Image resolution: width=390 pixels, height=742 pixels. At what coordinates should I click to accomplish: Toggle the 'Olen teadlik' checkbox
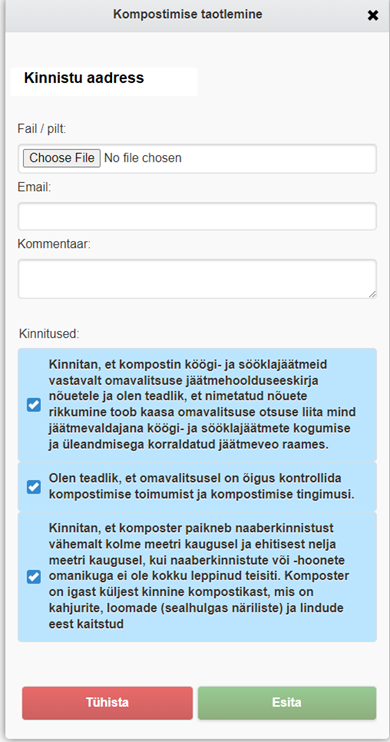tap(34, 486)
